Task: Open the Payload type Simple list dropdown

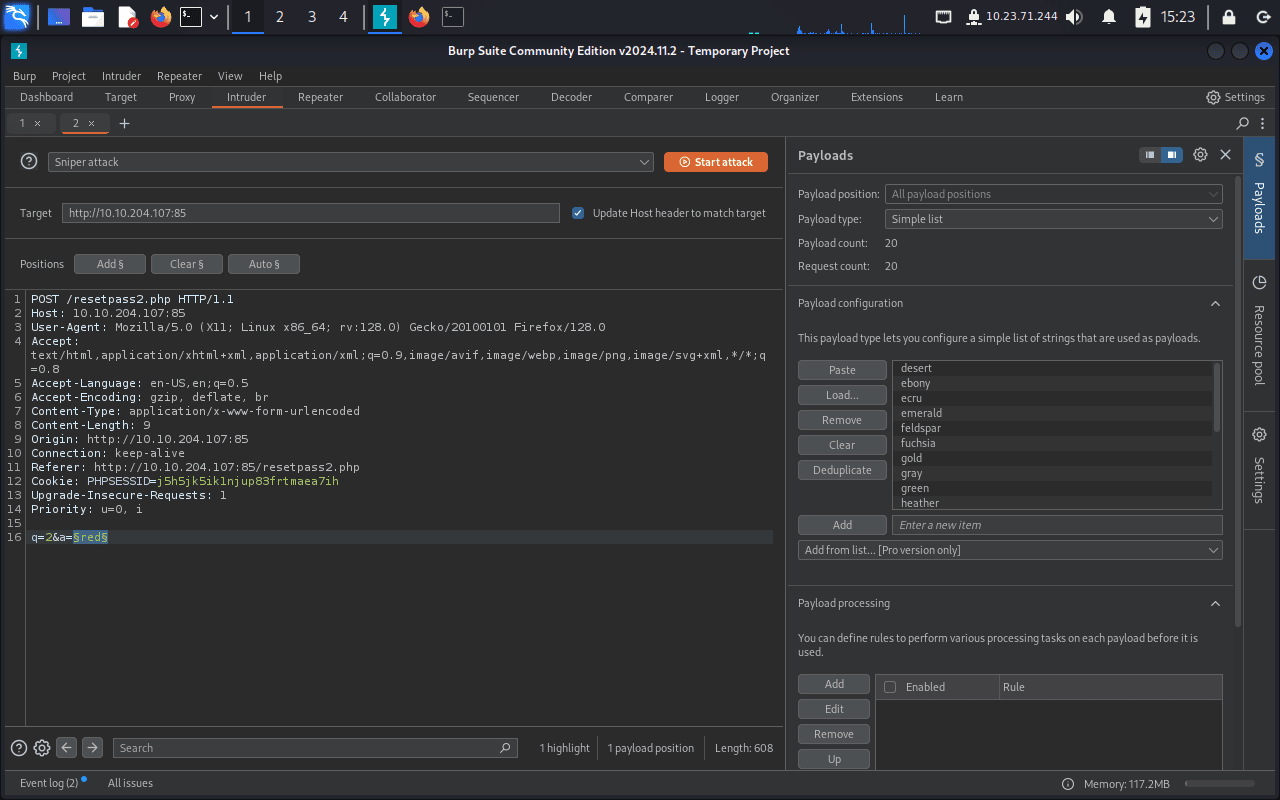Action: click(1053, 219)
